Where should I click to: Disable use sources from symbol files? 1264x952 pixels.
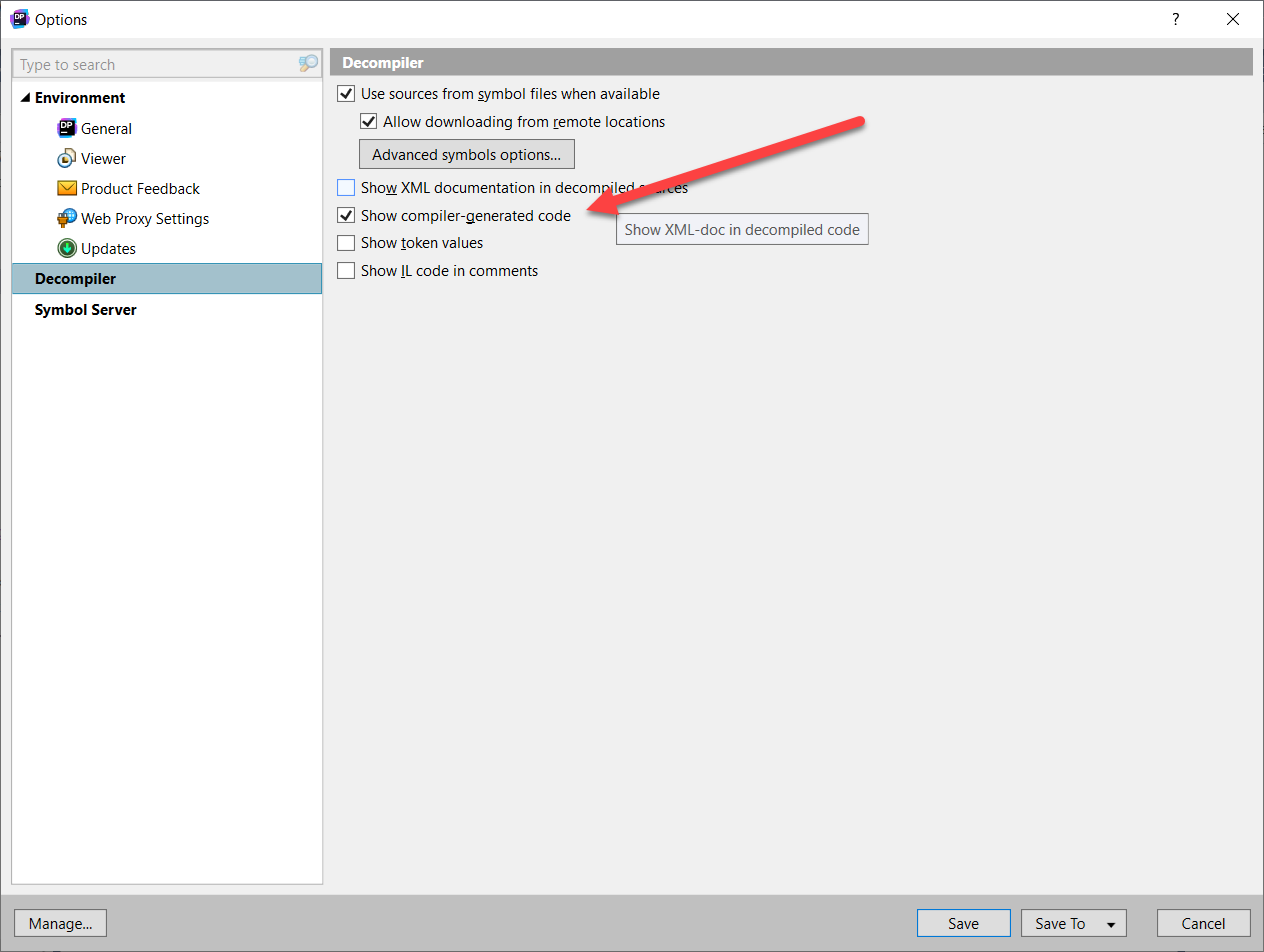(347, 94)
